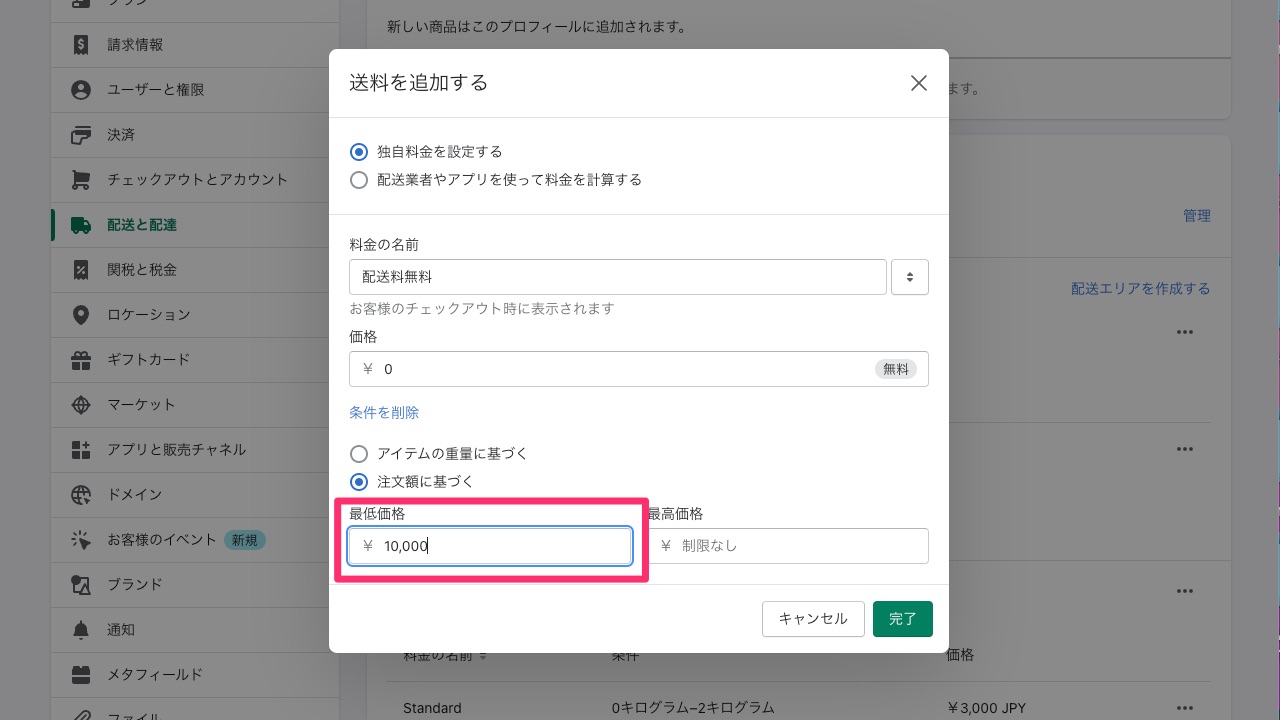Click the 関税と税金 percent icon
The height and width of the screenshot is (720, 1280).
81,270
